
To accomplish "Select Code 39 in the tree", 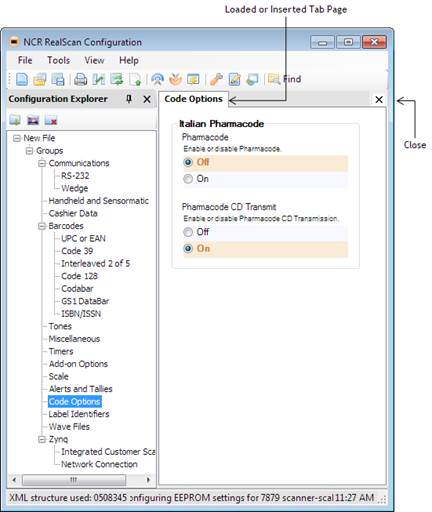I will coord(77,251).
